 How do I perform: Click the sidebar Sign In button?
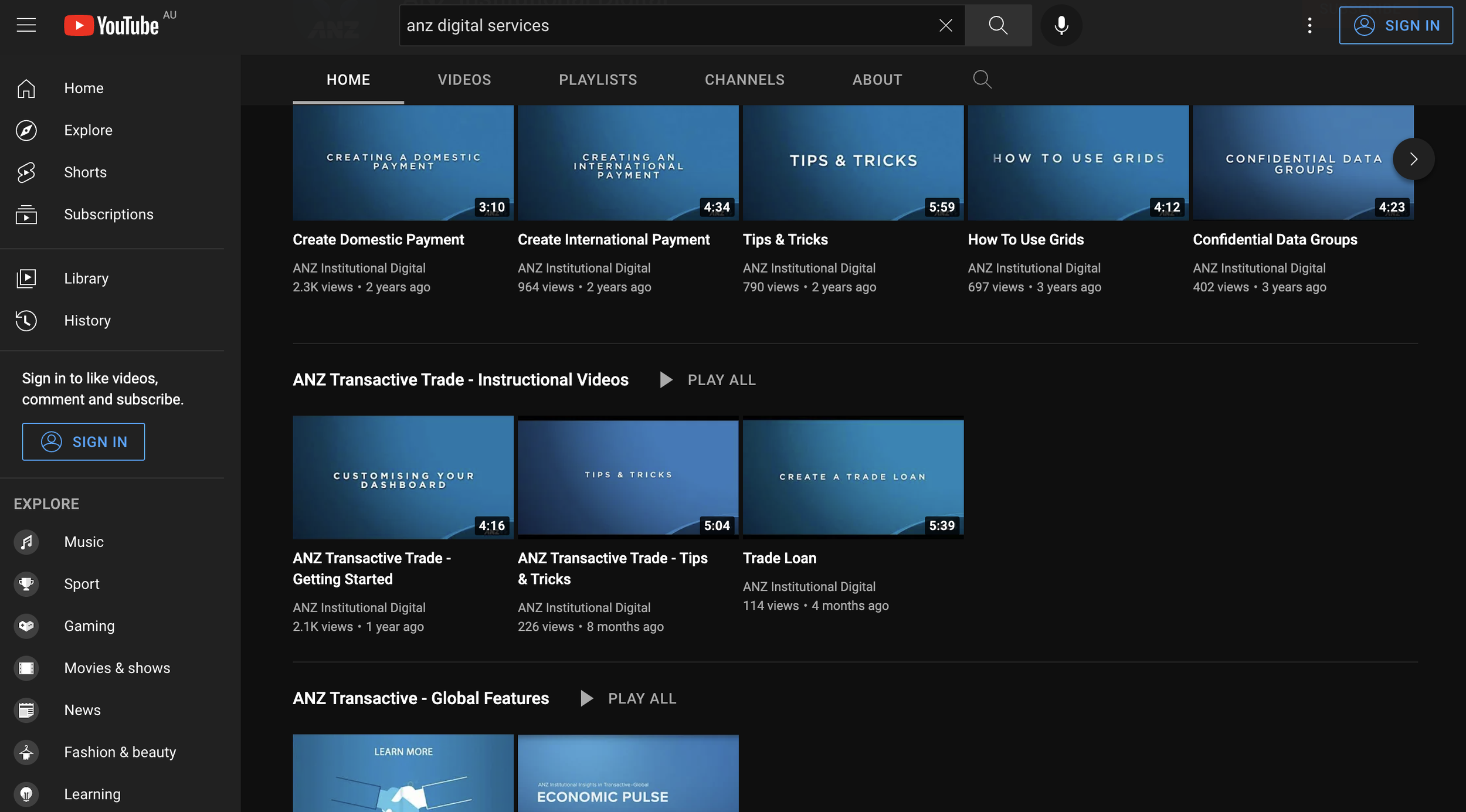coord(83,441)
